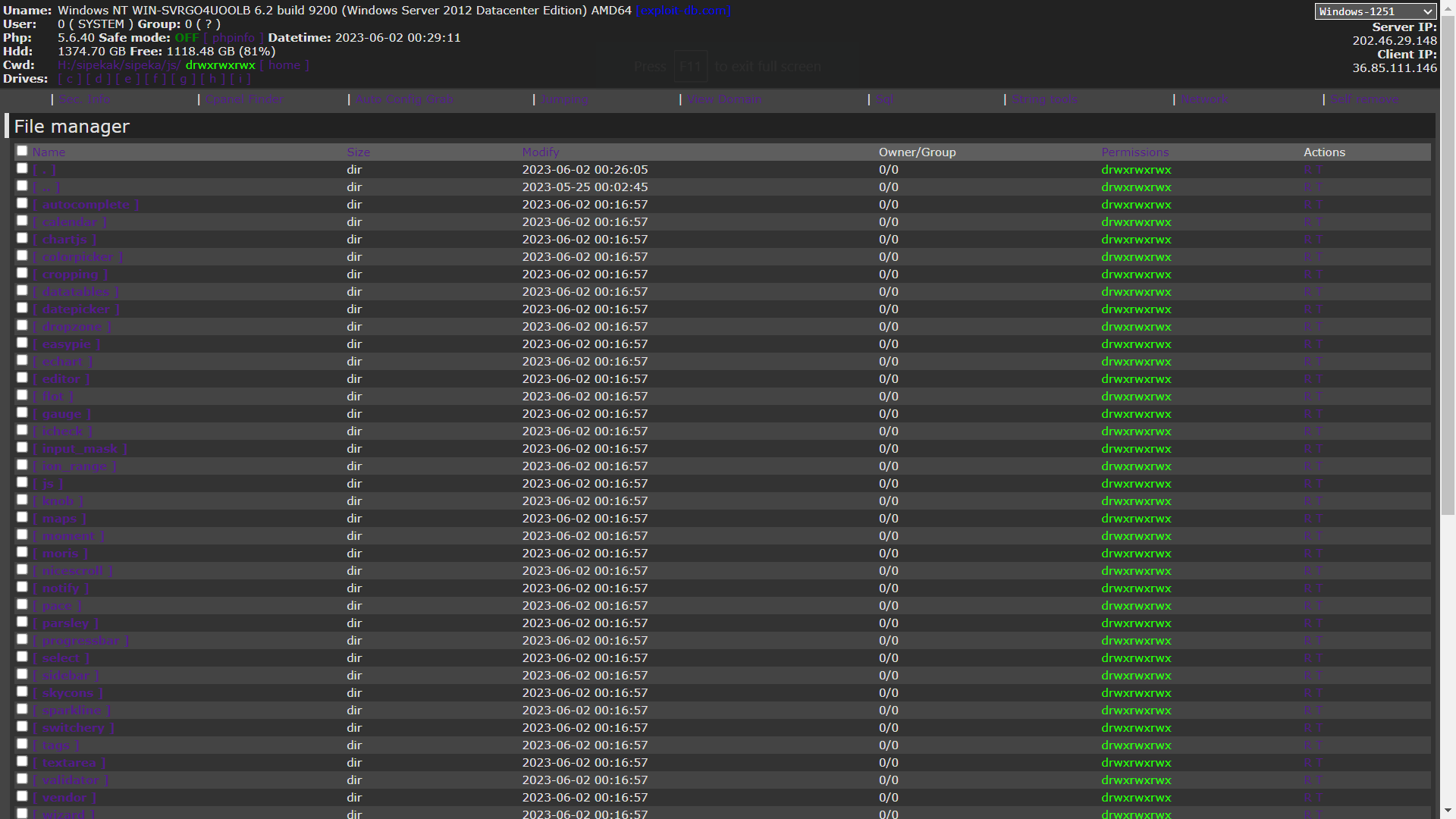Click the T action in the textarea row
Image resolution: width=1456 pixels, height=819 pixels.
pyautogui.click(x=1319, y=763)
